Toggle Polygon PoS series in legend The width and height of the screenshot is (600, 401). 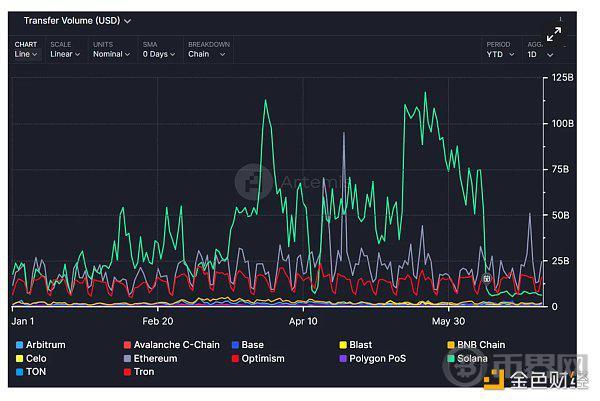pyautogui.click(x=373, y=359)
